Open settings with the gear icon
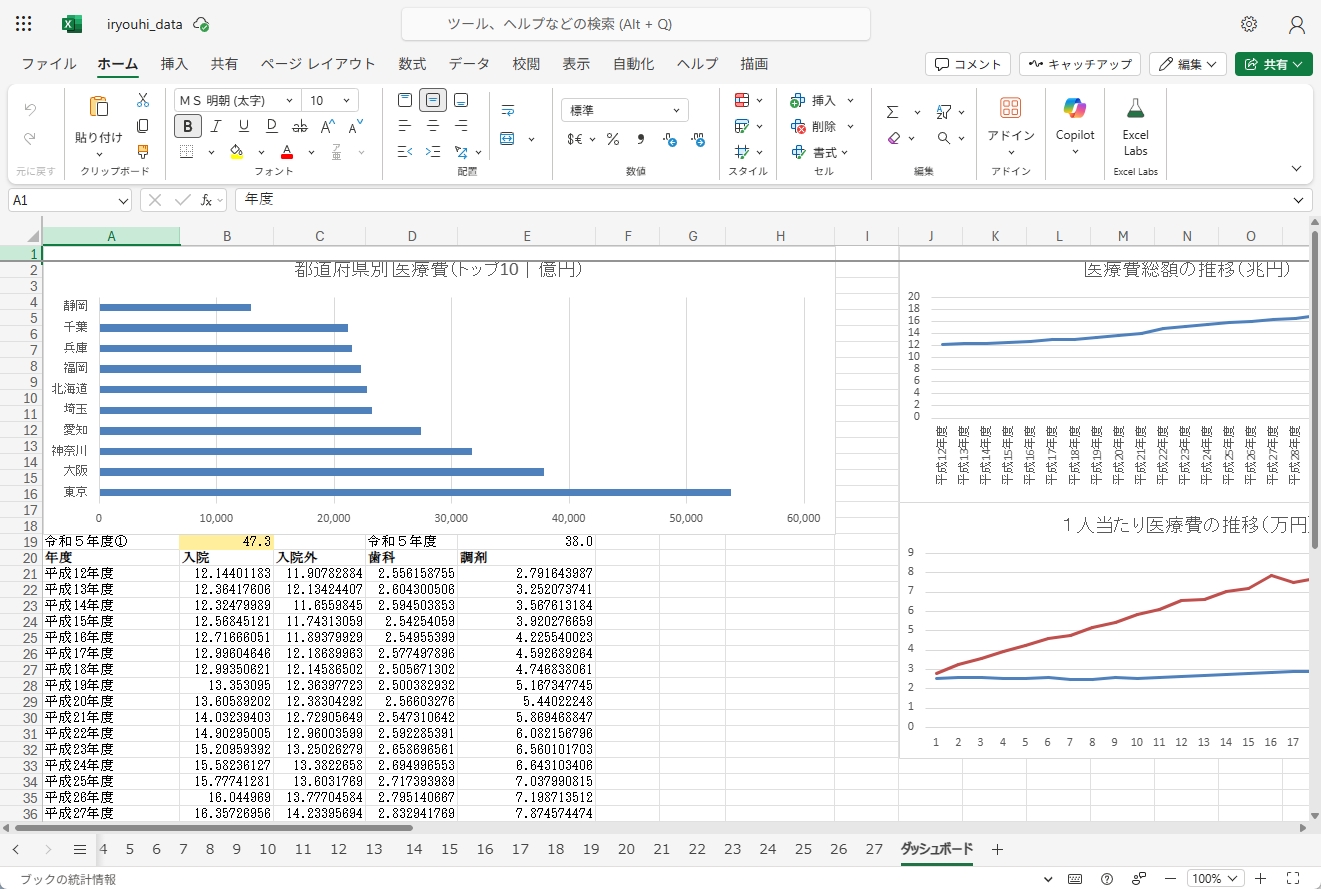Viewport: 1321px width, 889px height. pyautogui.click(x=1249, y=24)
